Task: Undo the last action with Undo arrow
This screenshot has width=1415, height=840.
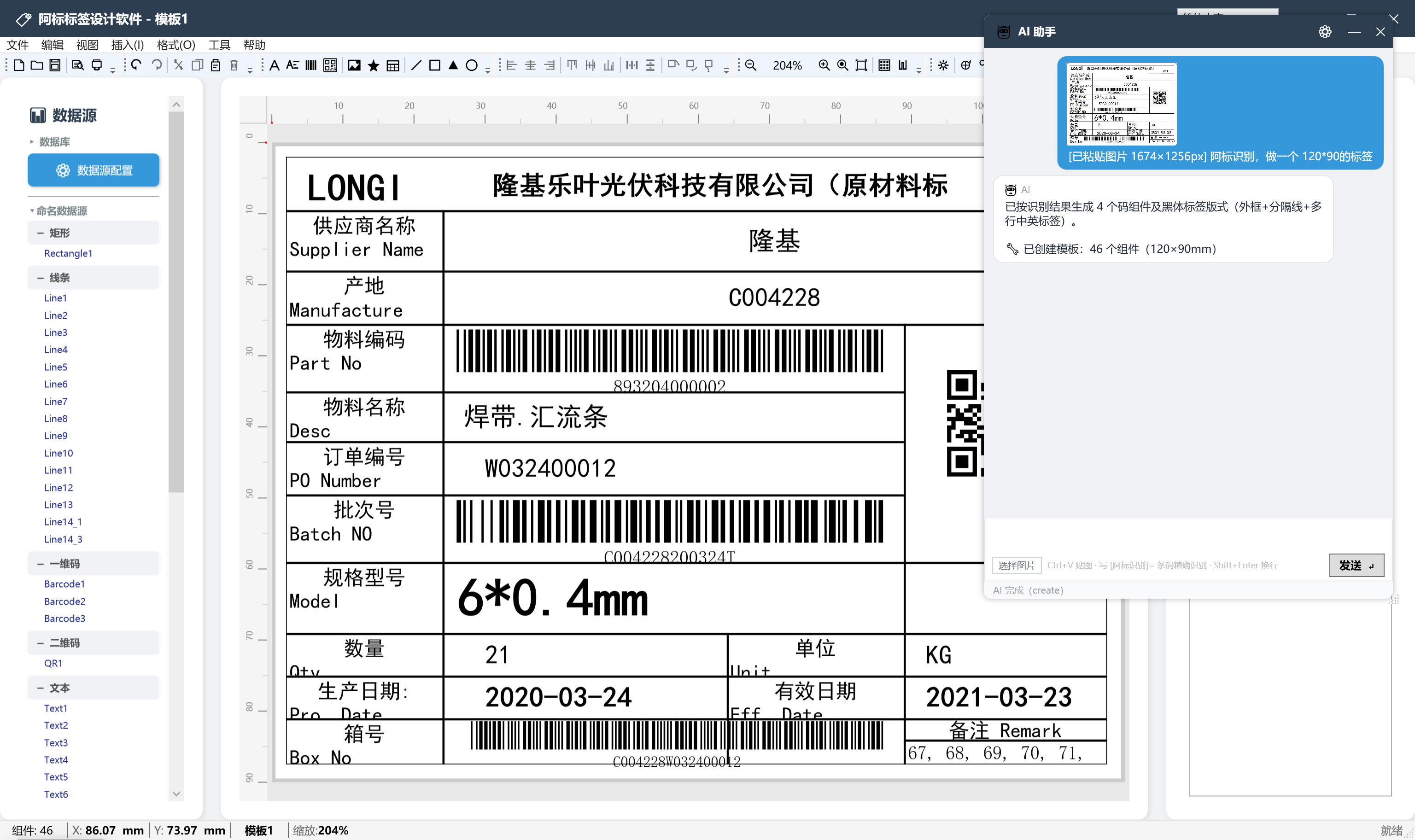Action: coord(136,65)
